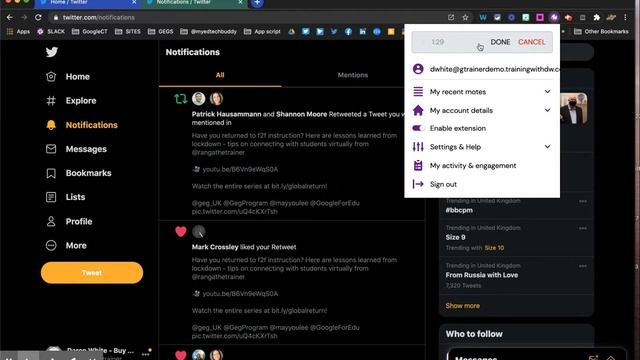The image size is (640, 360).
Task: Open the youtu.be/B6Vn9eWqS0A link in retweet notification
Action: (240, 169)
